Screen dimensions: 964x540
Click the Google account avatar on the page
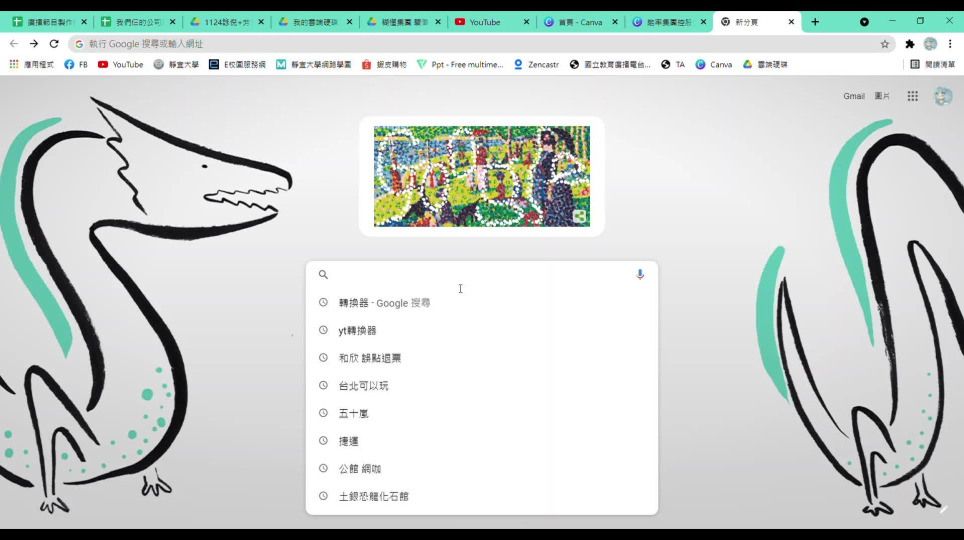click(x=942, y=96)
